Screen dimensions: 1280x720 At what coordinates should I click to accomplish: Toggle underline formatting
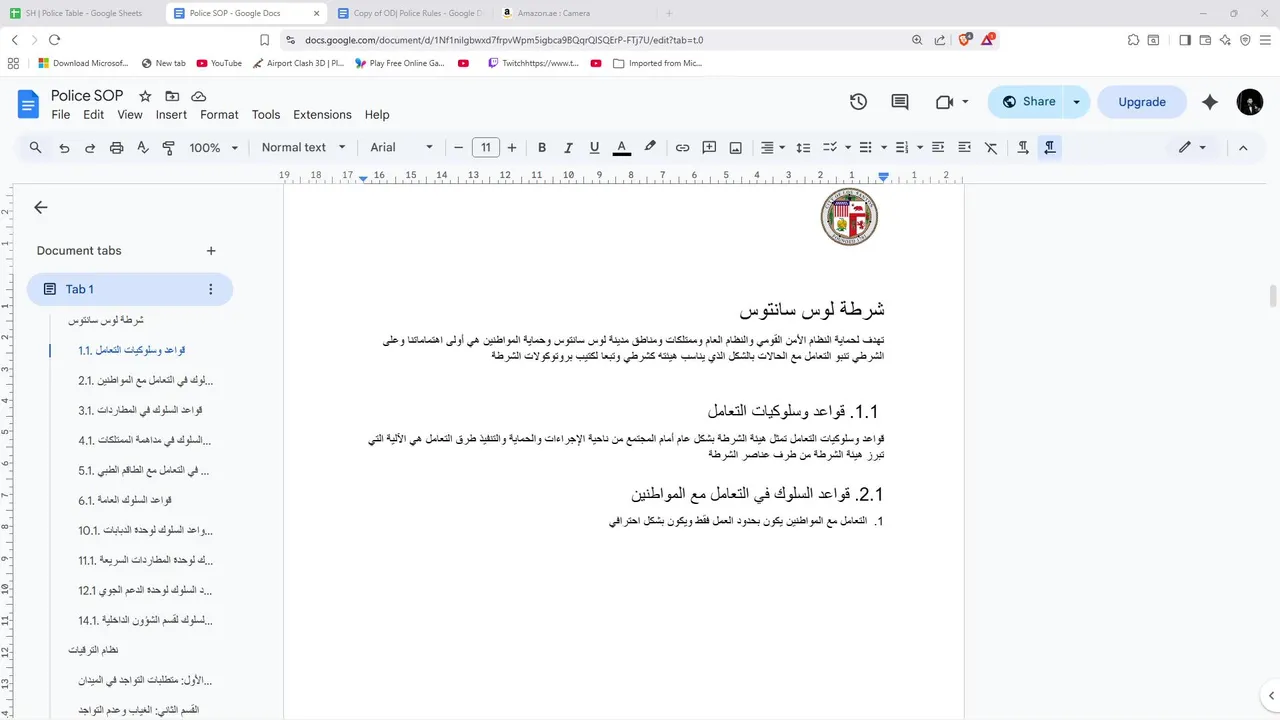(594, 147)
